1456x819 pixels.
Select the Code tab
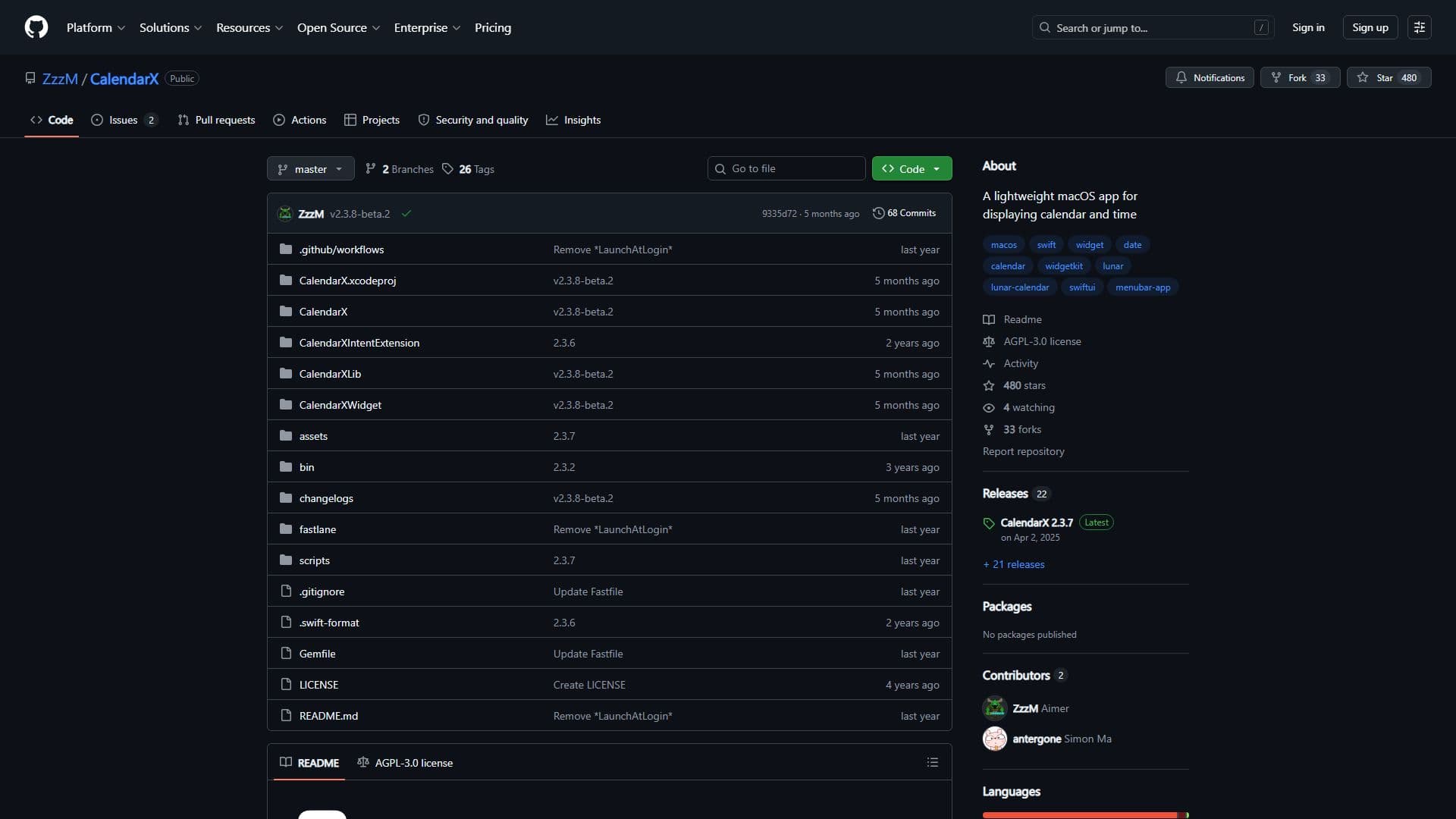coord(52,120)
